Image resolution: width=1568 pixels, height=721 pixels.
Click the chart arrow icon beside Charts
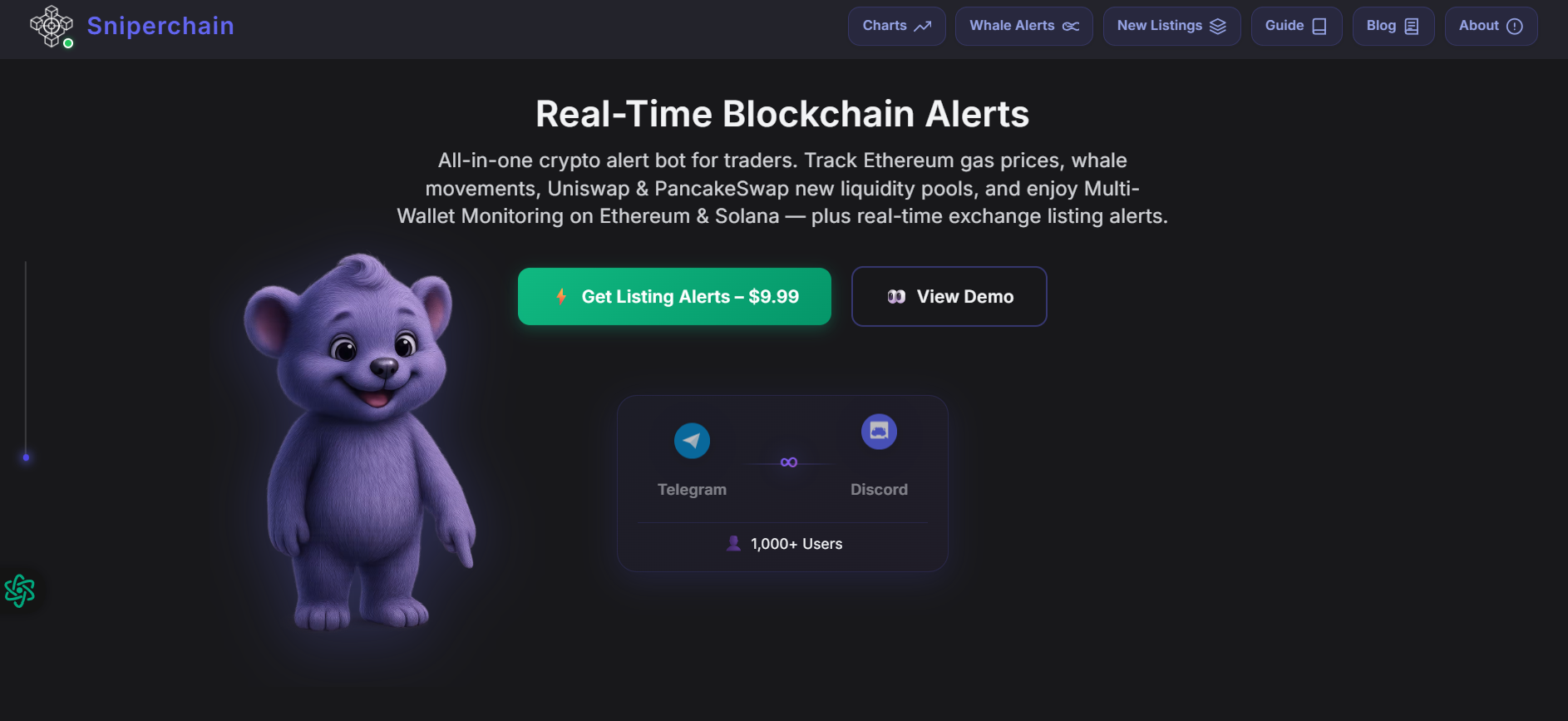[921, 26]
